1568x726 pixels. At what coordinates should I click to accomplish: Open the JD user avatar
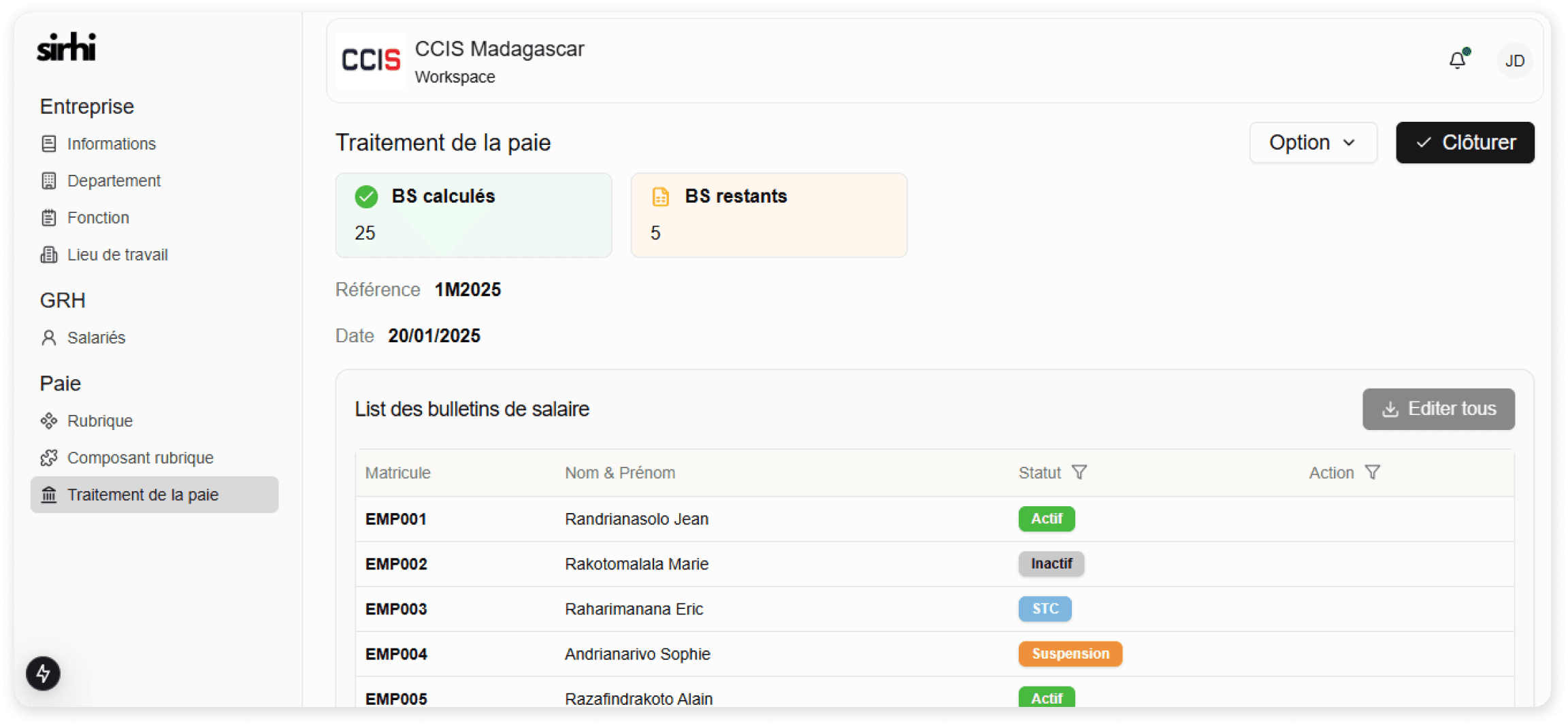click(1514, 61)
